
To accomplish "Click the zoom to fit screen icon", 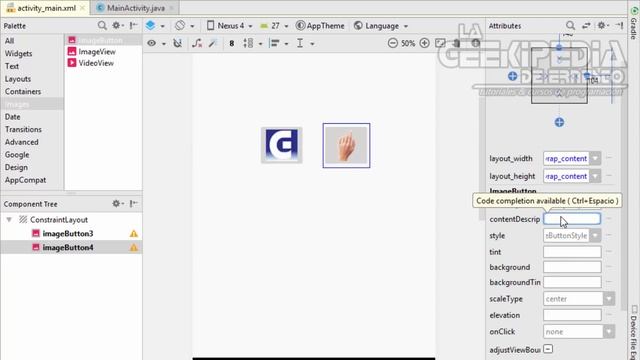I will [440, 43].
